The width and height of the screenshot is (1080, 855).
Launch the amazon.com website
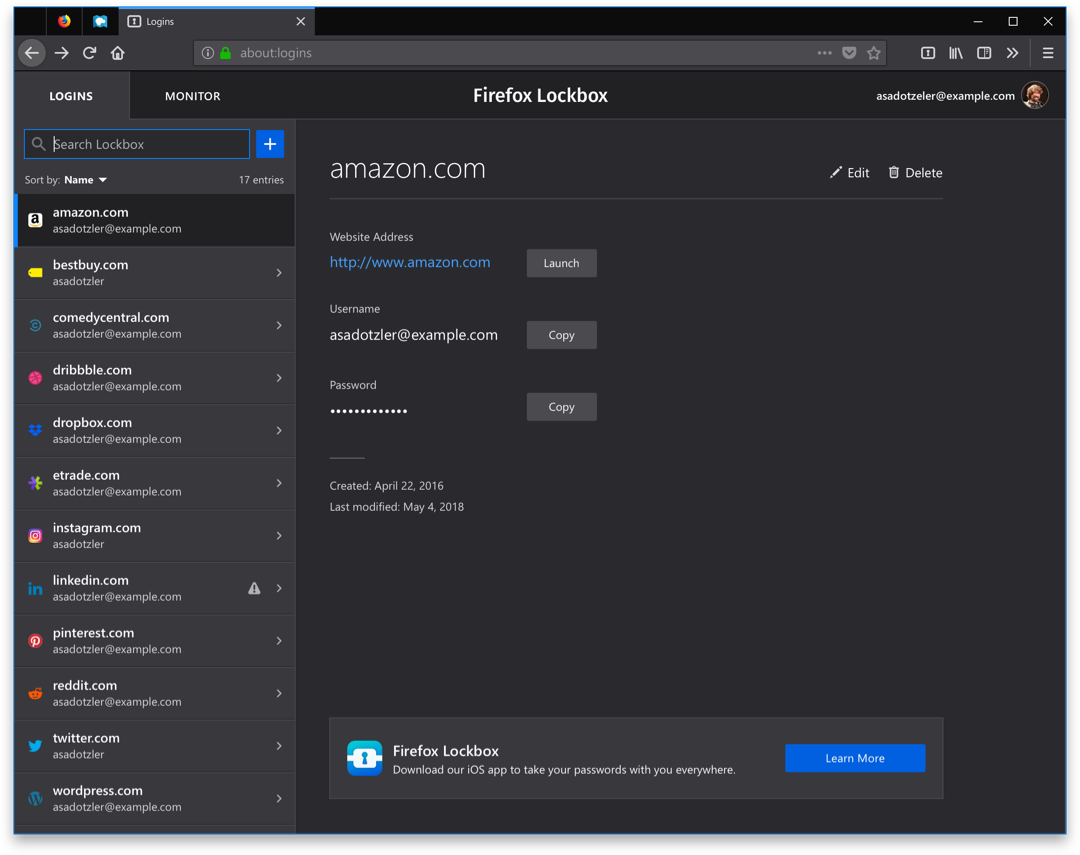click(561, 263)
